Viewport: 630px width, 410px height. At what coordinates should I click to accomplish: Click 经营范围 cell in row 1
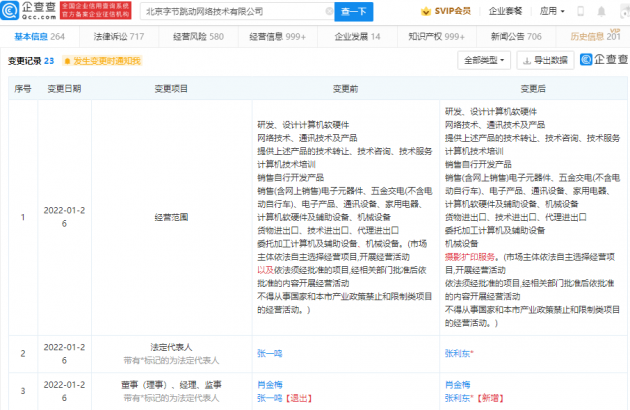click(x=171, y=217)
